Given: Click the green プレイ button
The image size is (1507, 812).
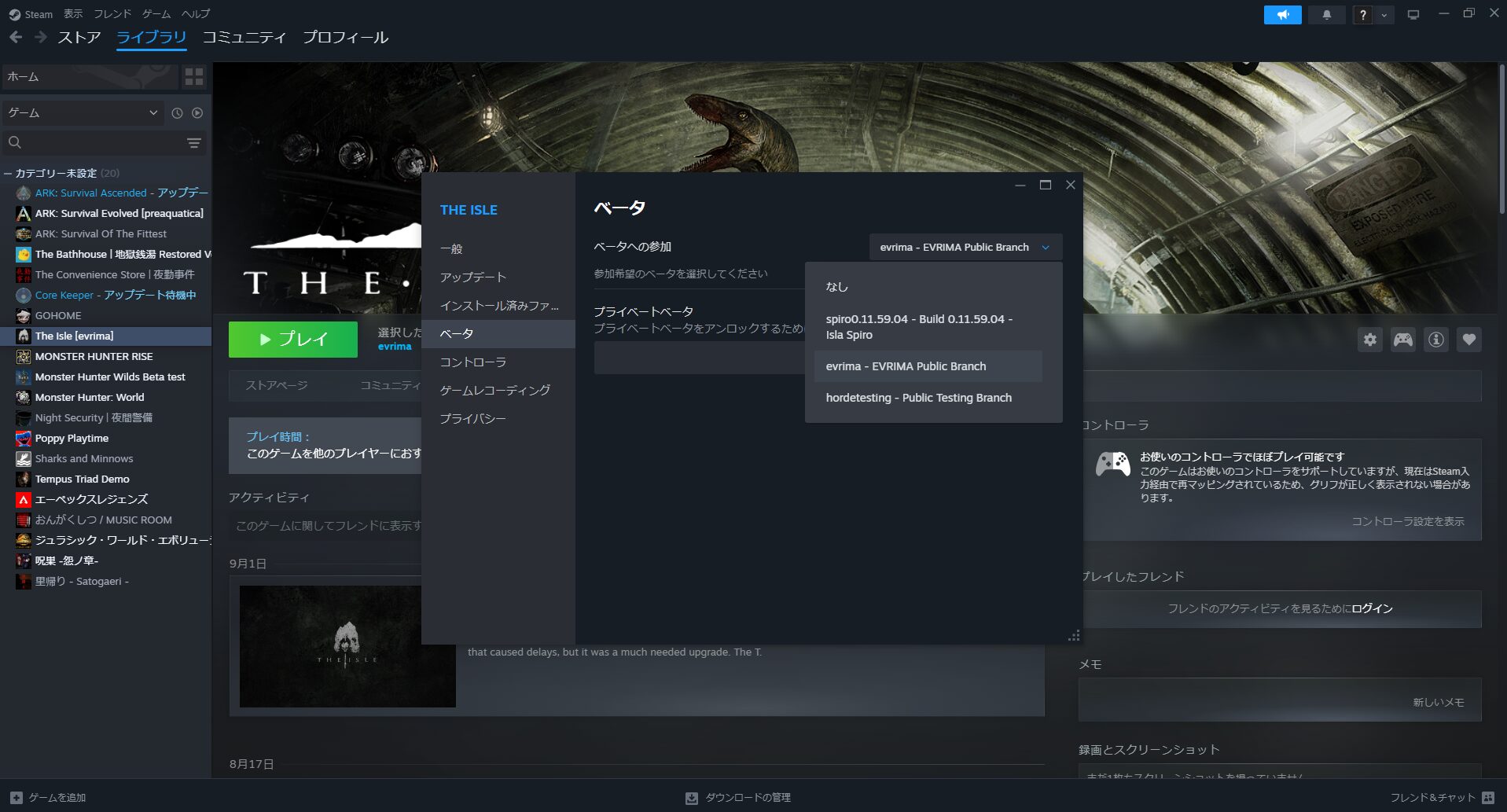Looking at the screenshot, I should [x=293, y=340].
